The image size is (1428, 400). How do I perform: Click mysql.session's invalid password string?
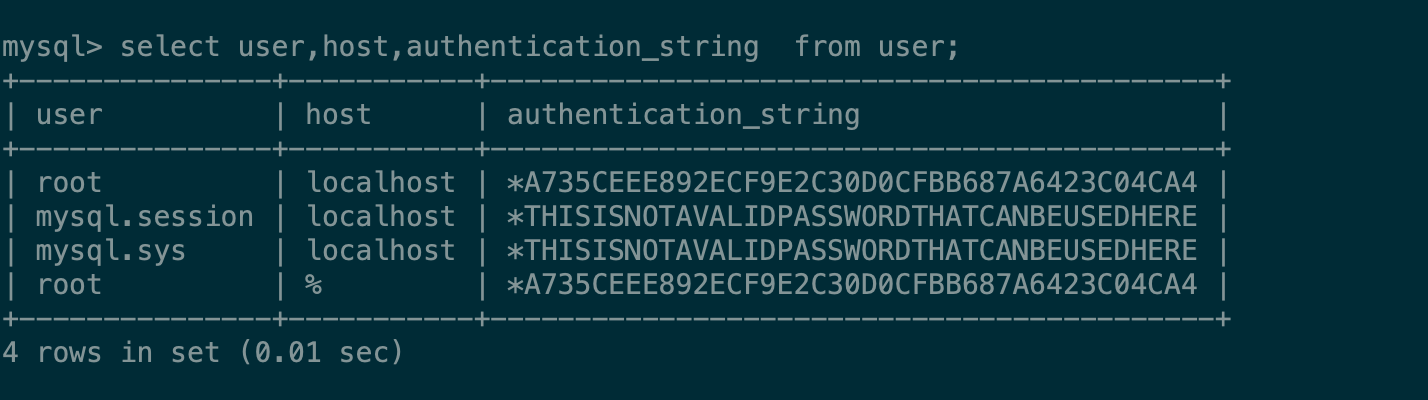click(852, 217)
